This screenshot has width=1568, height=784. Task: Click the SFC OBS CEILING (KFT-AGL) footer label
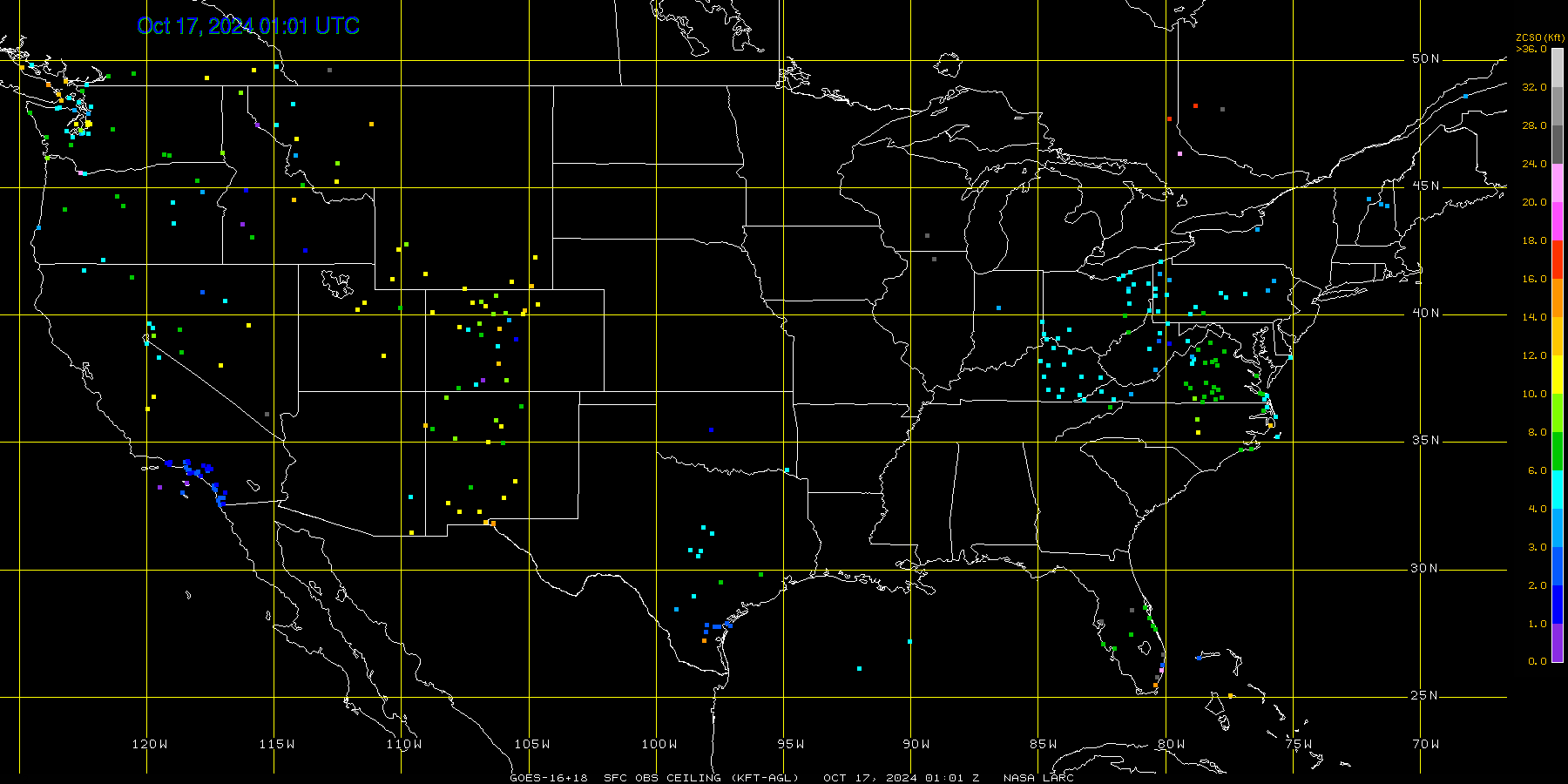[701, 778]
